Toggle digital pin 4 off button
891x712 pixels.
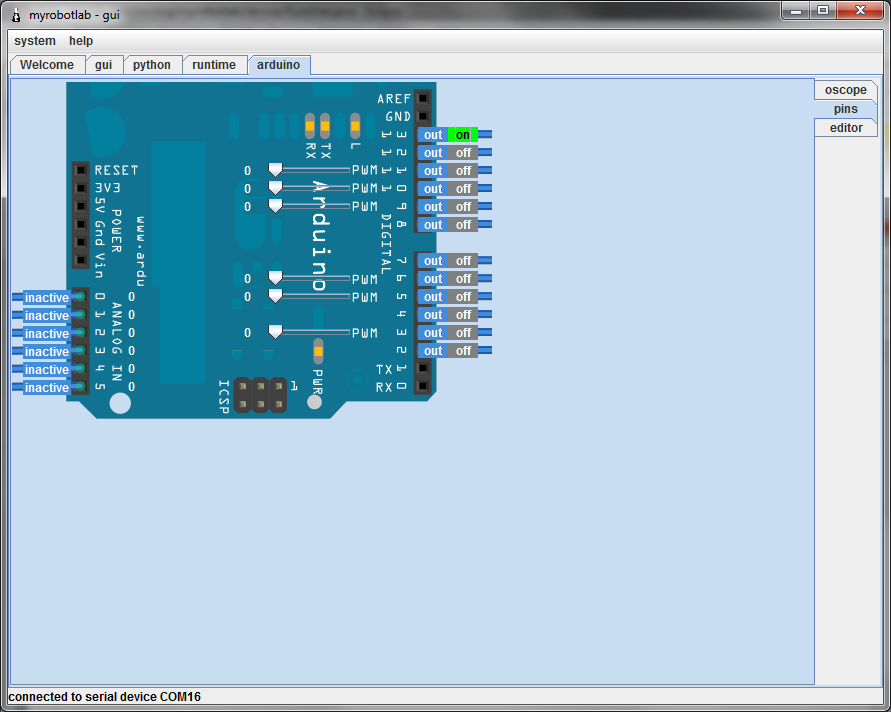[x=463, y=315]
